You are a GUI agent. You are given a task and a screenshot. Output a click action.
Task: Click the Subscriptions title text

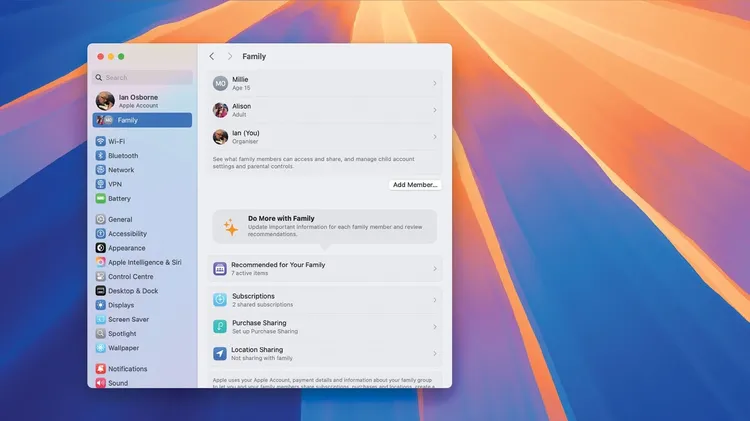253,296
